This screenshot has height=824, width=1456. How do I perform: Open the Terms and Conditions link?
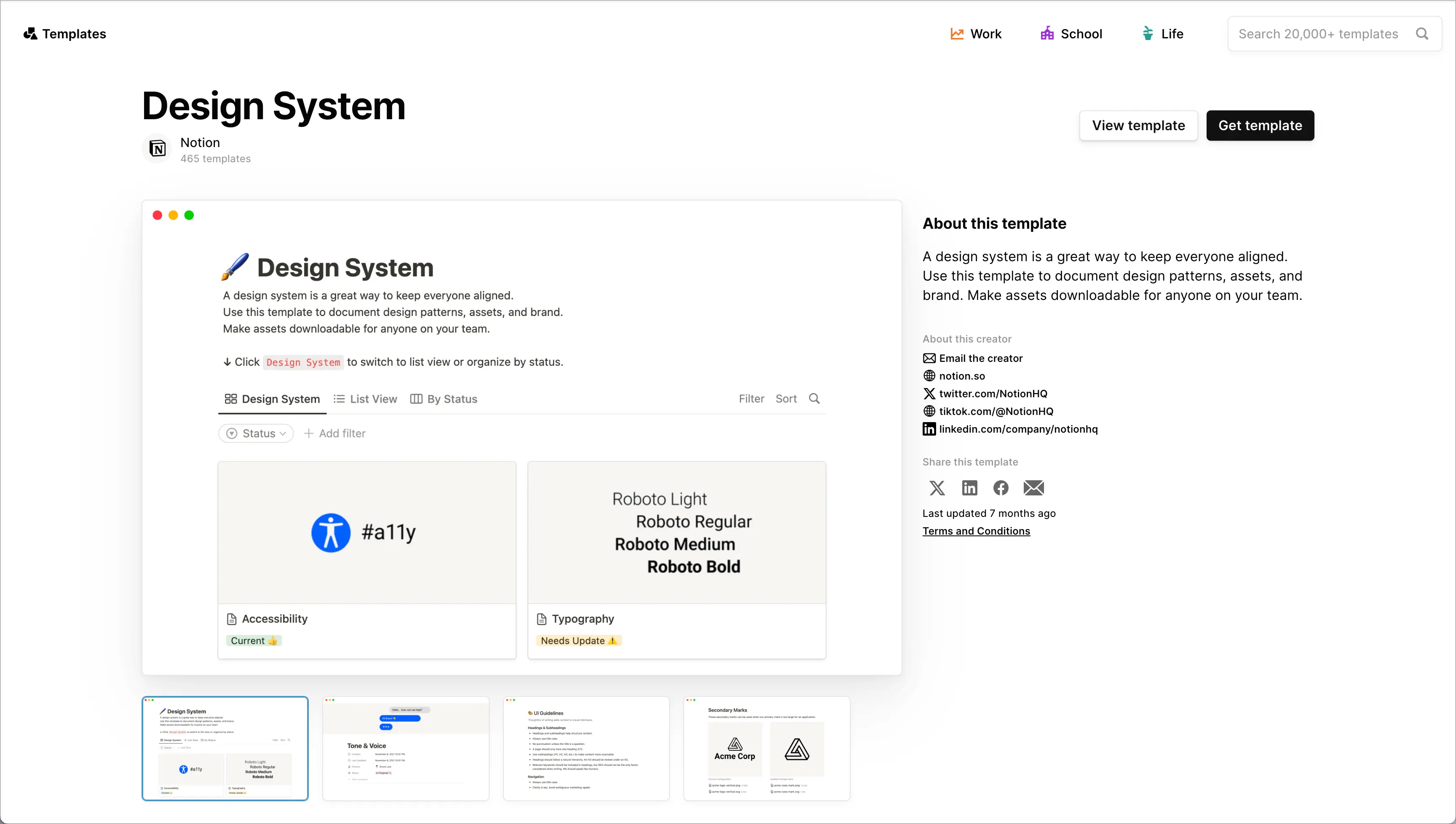coord(976,531)
